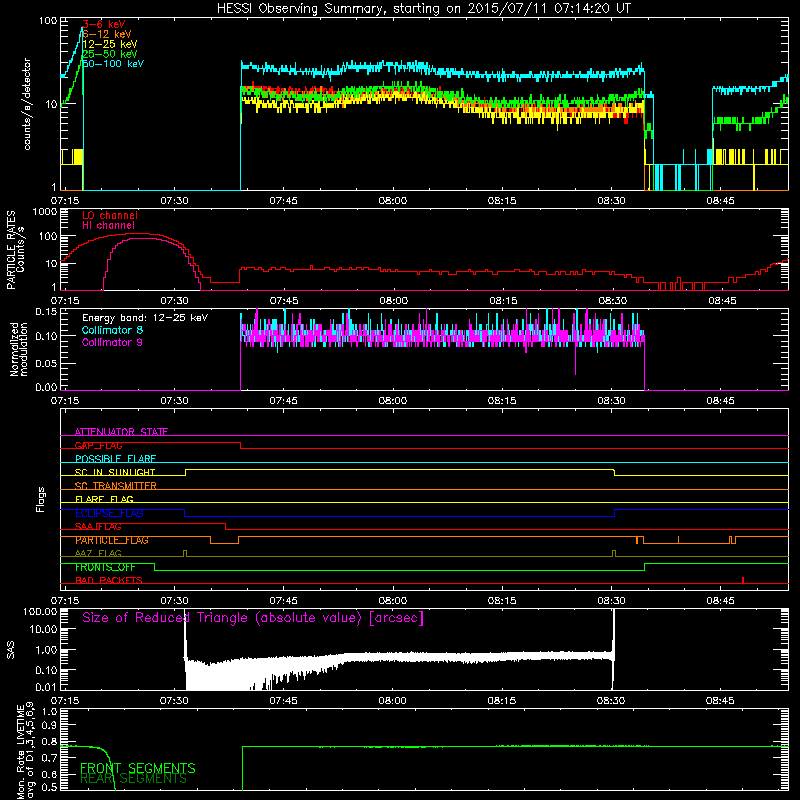Viewport: 800px width, 800px height.
Task: Click the Flags vertical axis title
Action: [41, 499]
